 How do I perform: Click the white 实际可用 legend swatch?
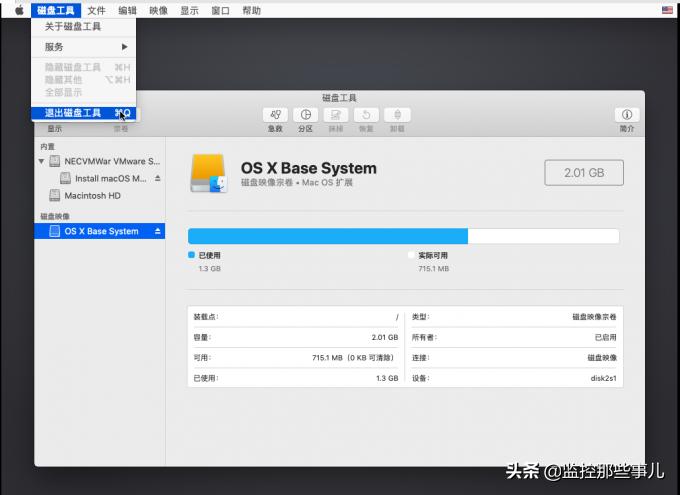coord(411,255)
